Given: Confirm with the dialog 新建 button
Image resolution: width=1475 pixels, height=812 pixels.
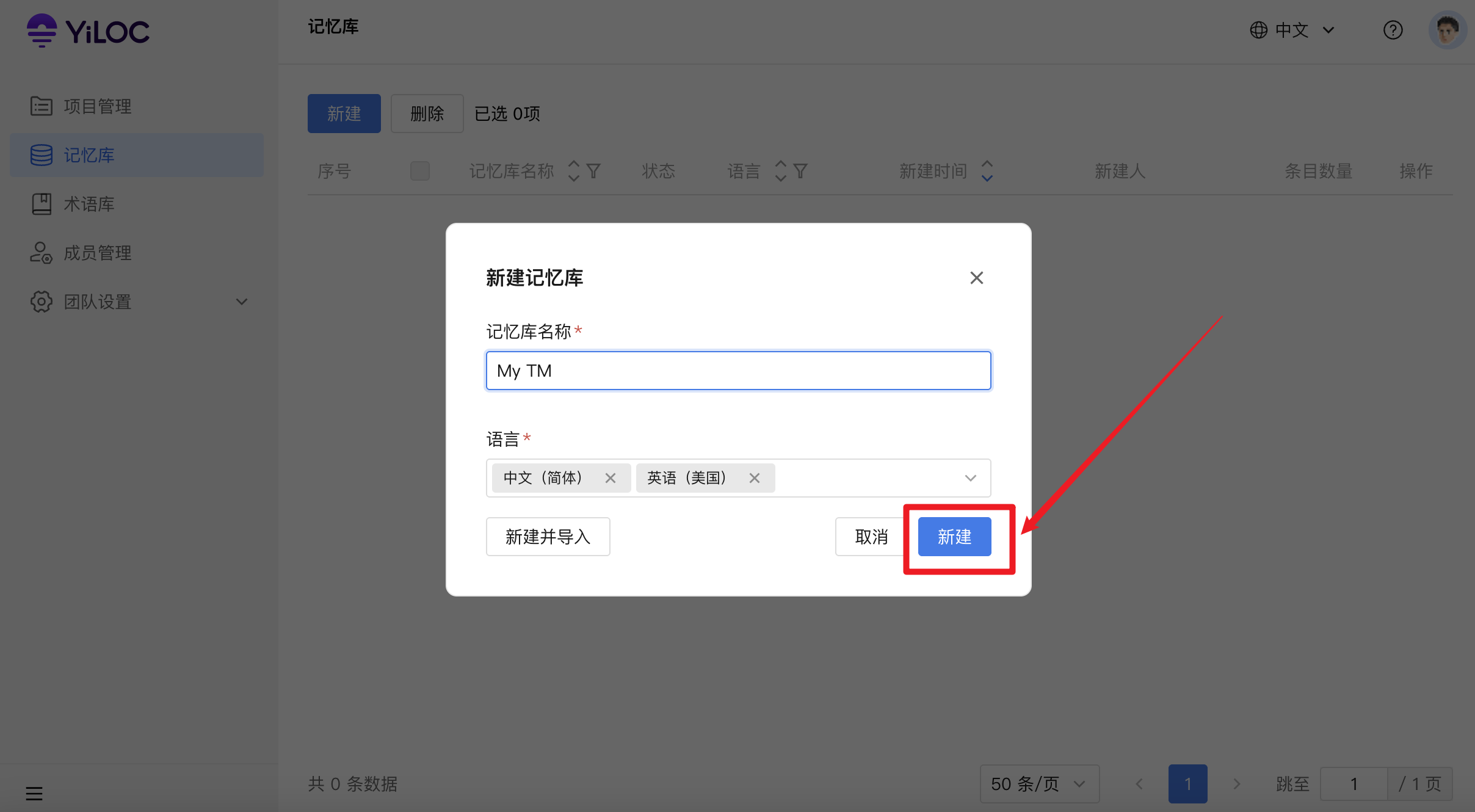Looking at the screenshot, I should (x=955, y=537).
